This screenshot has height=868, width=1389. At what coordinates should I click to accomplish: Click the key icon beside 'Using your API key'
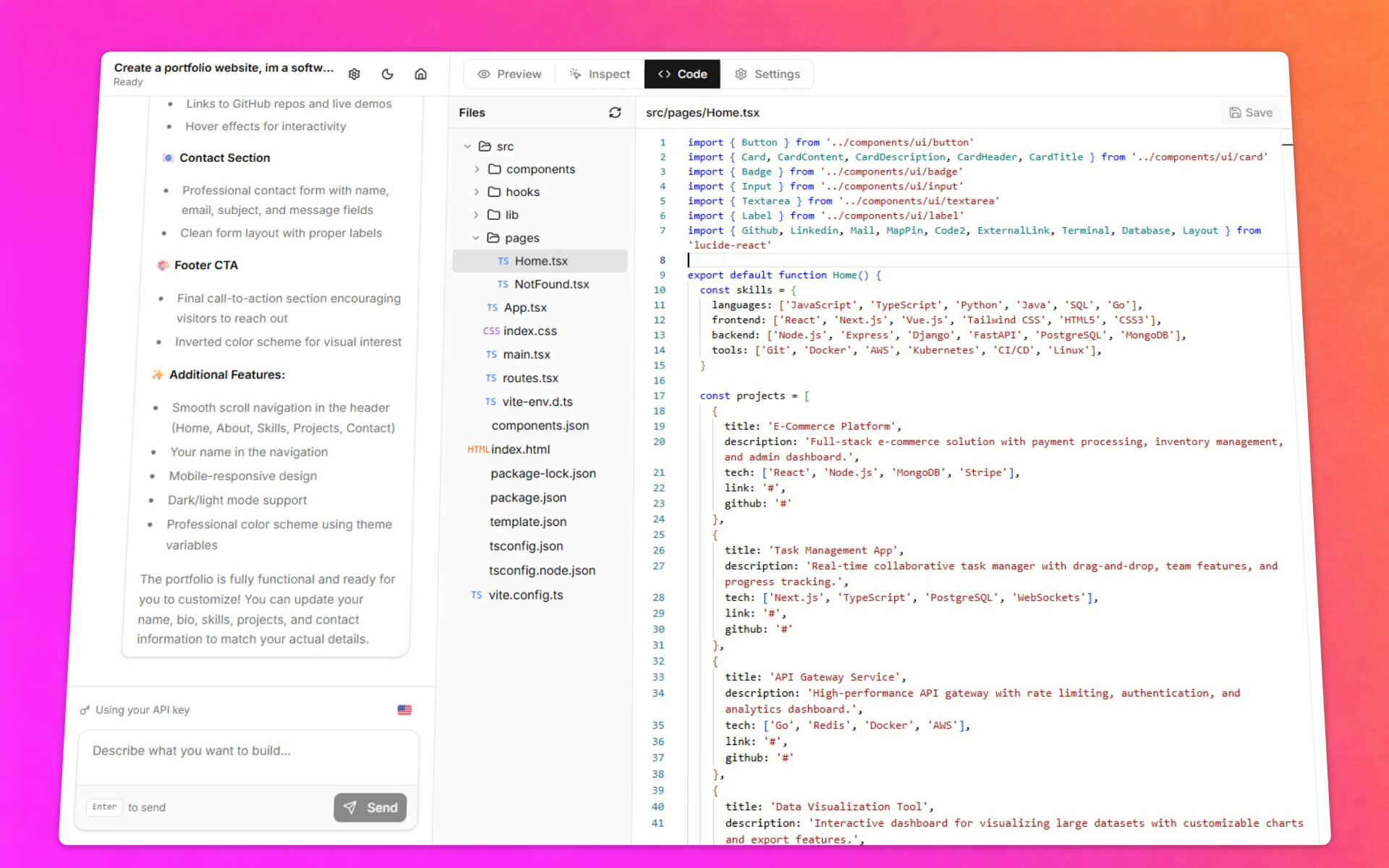click(85, 710)
